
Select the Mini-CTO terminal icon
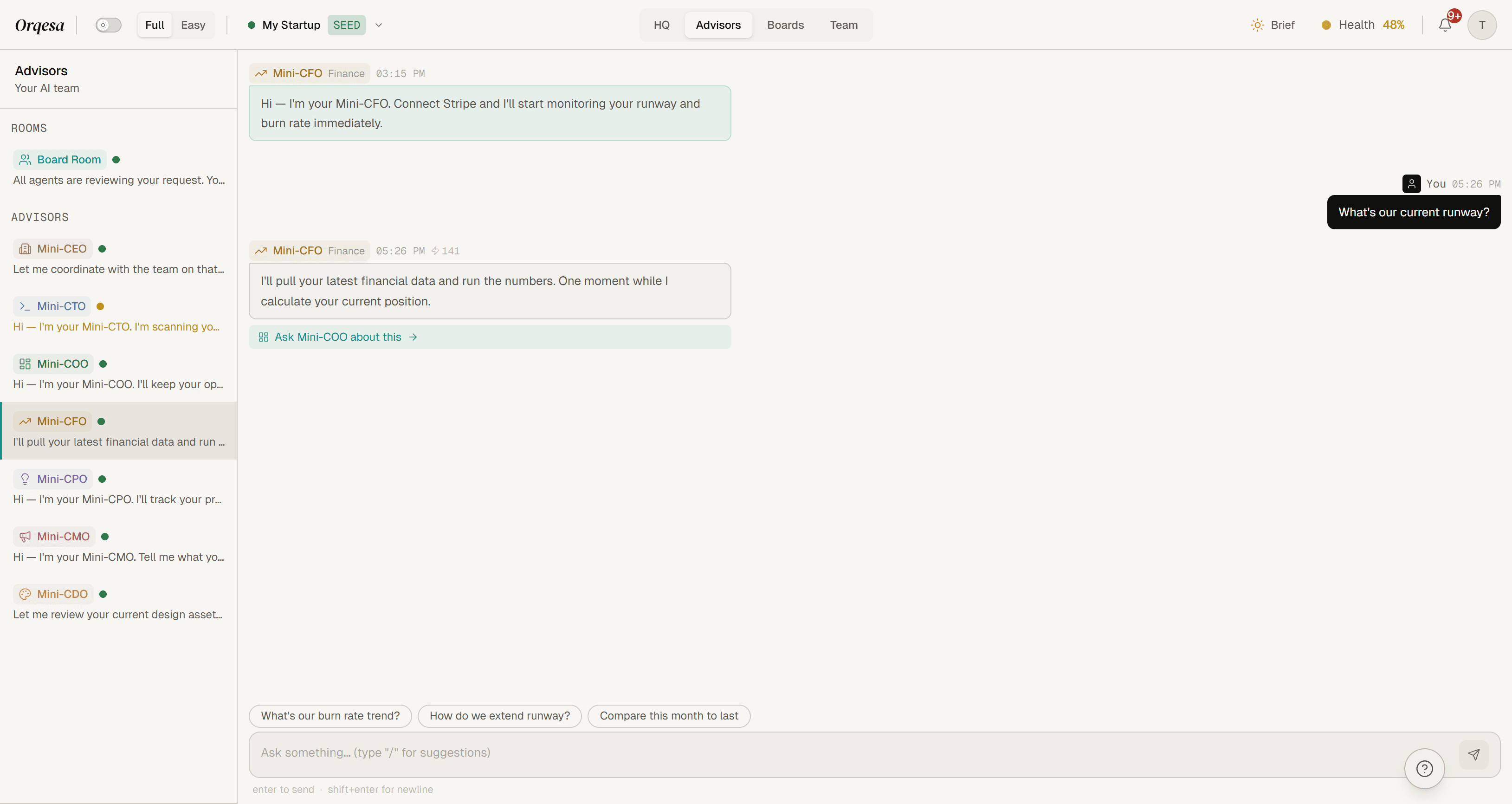click(x=24, y=306)
